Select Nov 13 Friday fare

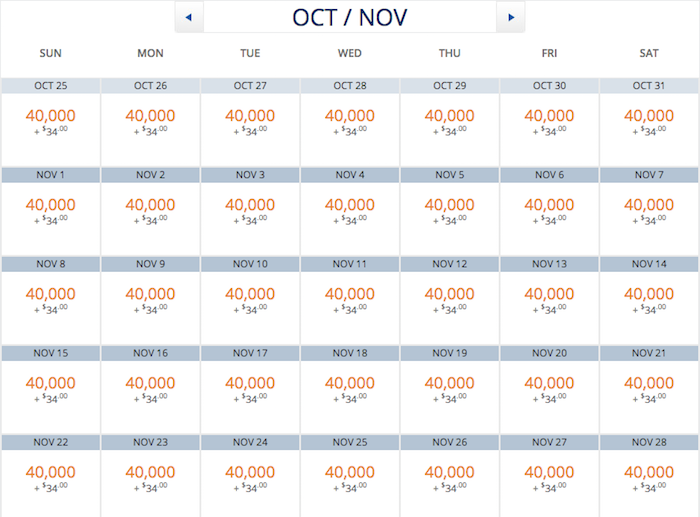coord(549,301)
